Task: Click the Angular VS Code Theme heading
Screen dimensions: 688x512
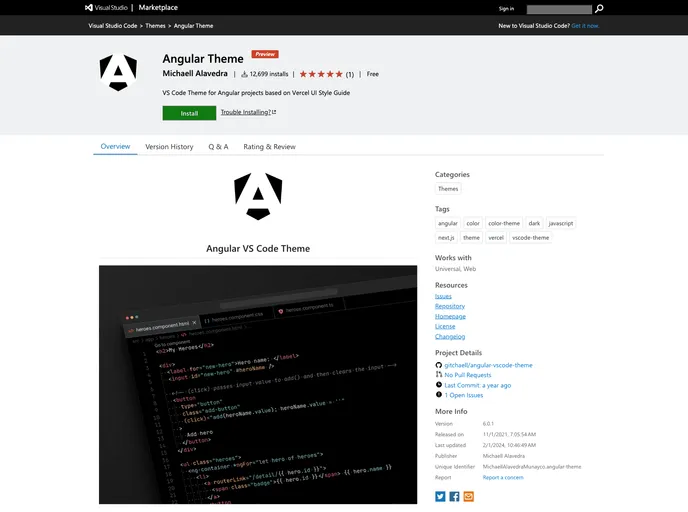Action: click(x=258, y=248)
